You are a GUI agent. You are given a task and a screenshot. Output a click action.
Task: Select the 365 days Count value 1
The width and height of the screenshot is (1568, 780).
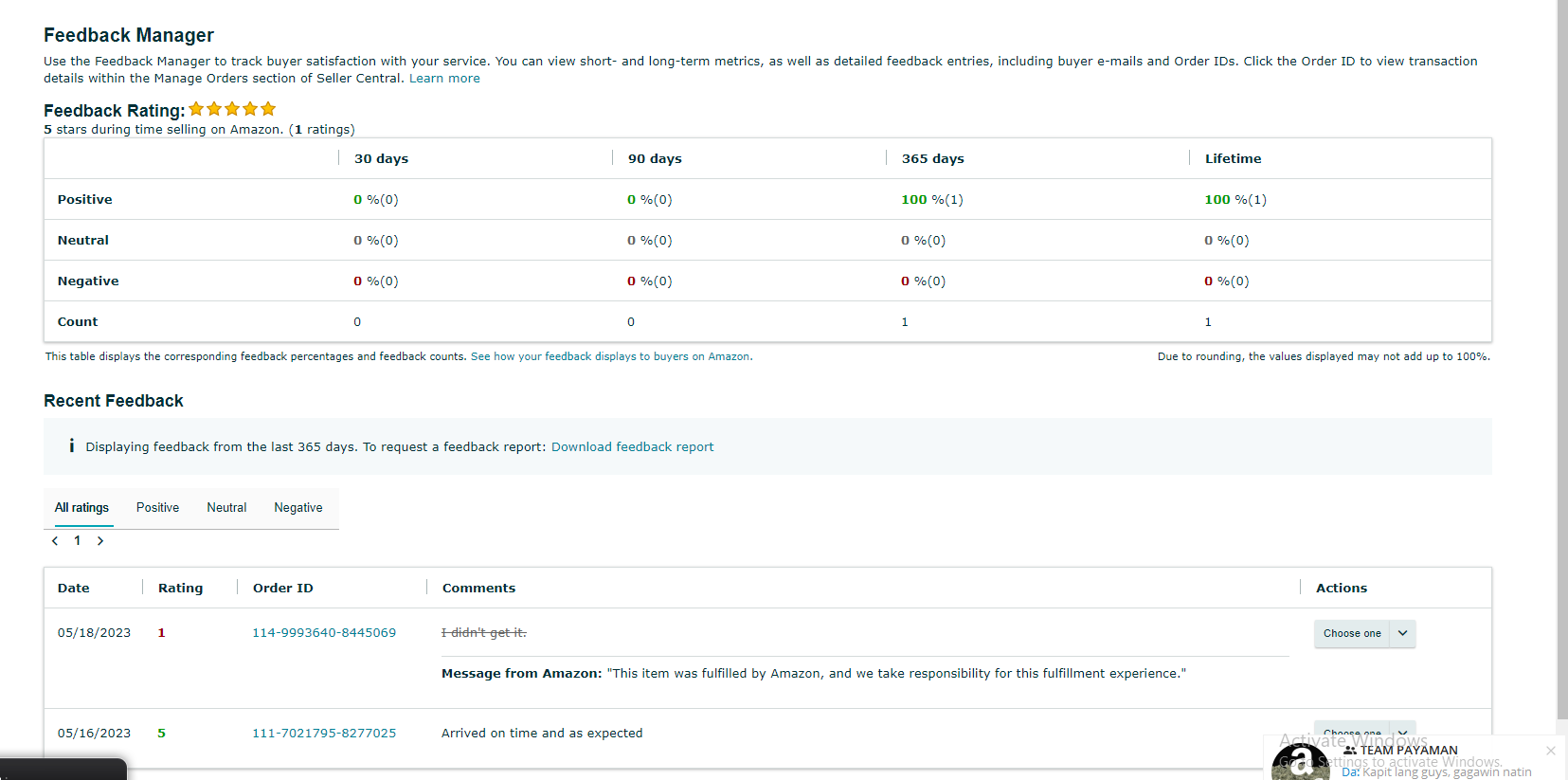pyautogui.click(x=905, y=321)
